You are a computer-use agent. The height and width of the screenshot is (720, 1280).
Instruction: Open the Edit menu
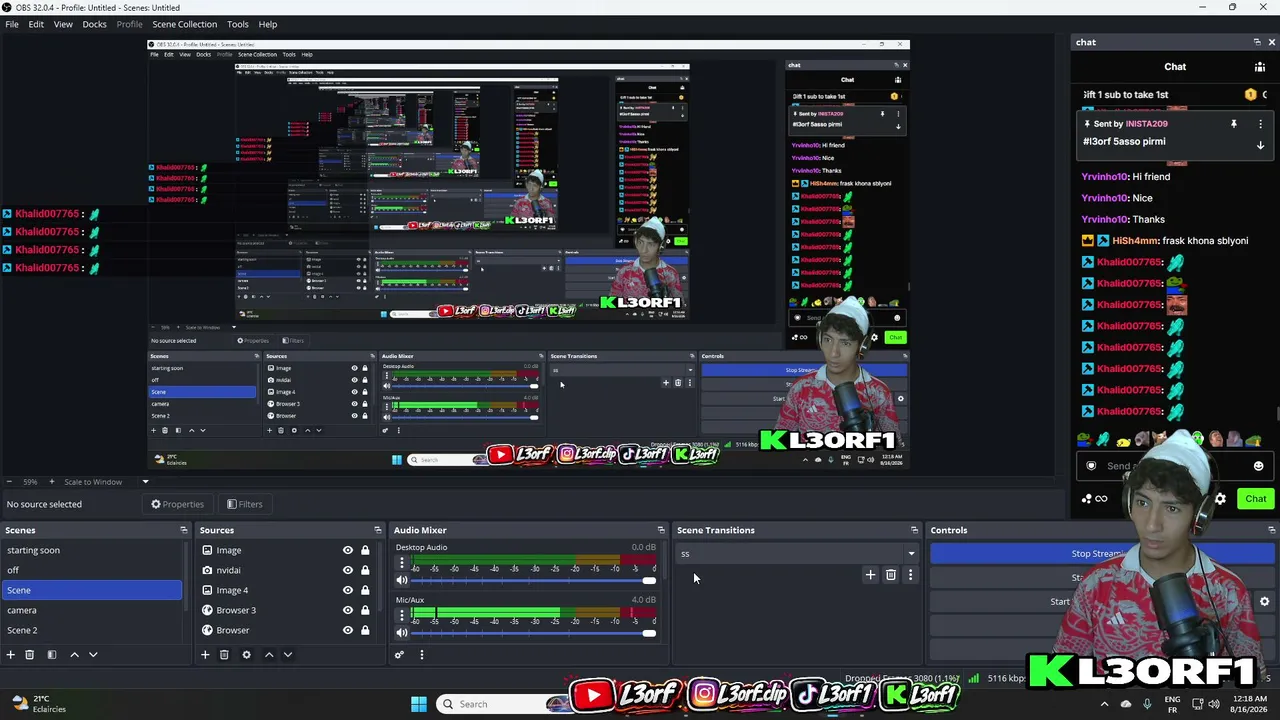click(36, 24)
